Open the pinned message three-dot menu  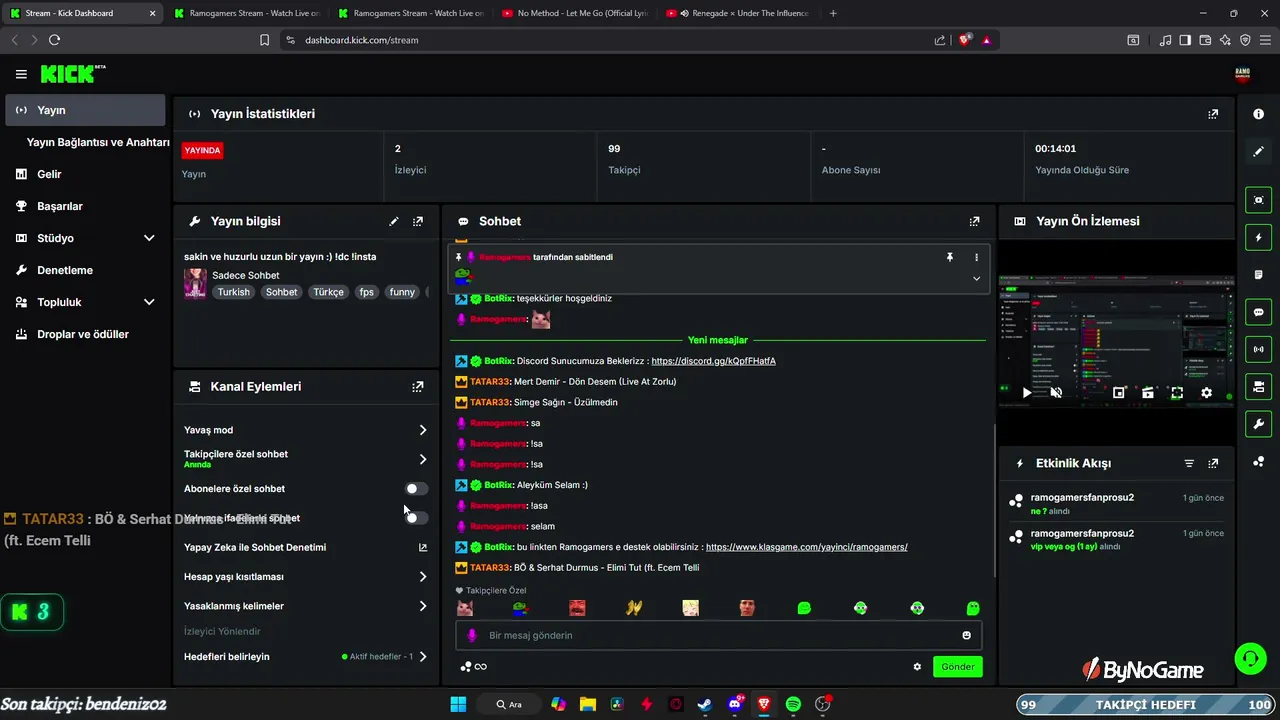[x=976, y=257]
